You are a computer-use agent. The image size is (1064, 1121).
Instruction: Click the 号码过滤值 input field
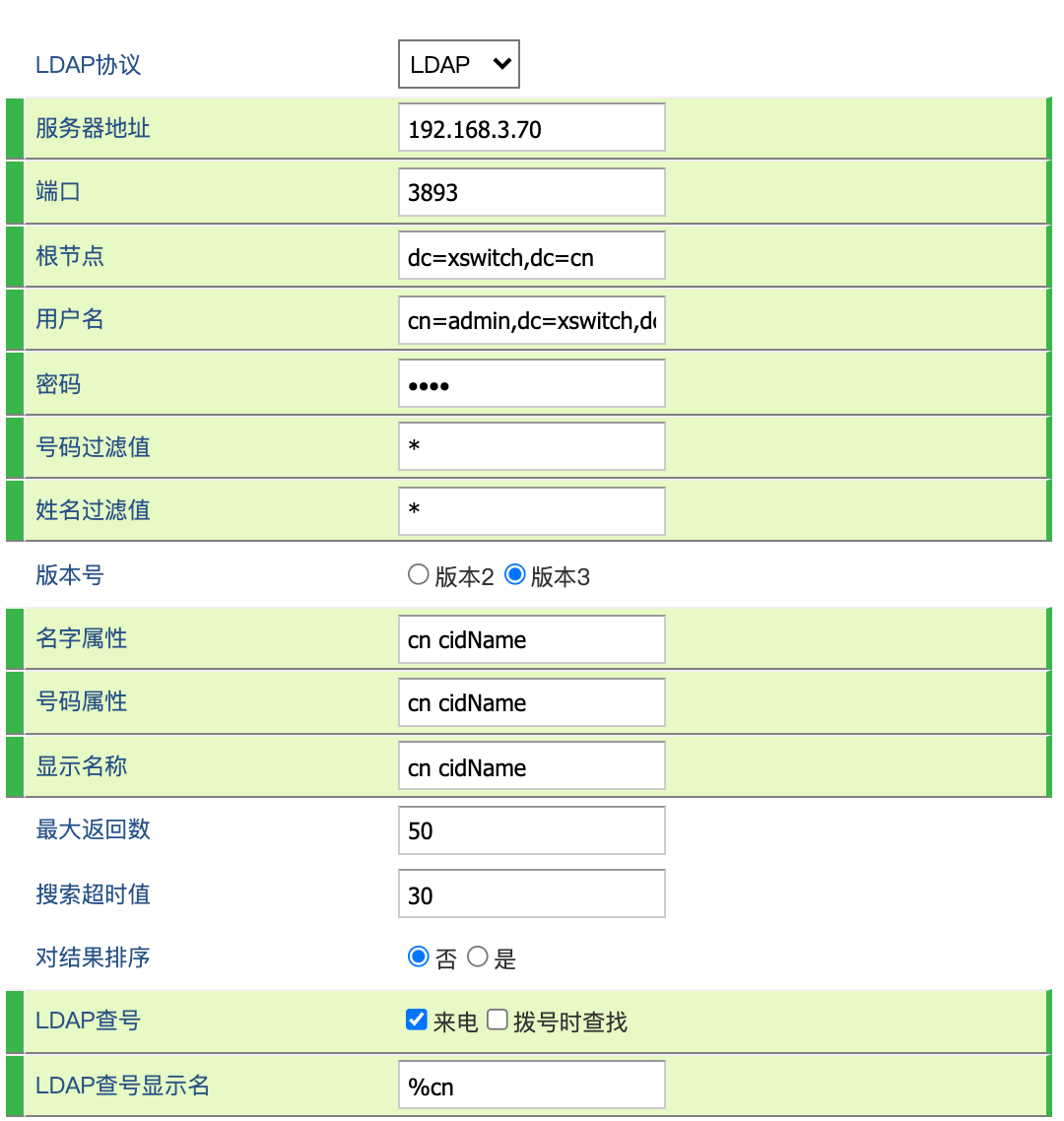point(531,446)
